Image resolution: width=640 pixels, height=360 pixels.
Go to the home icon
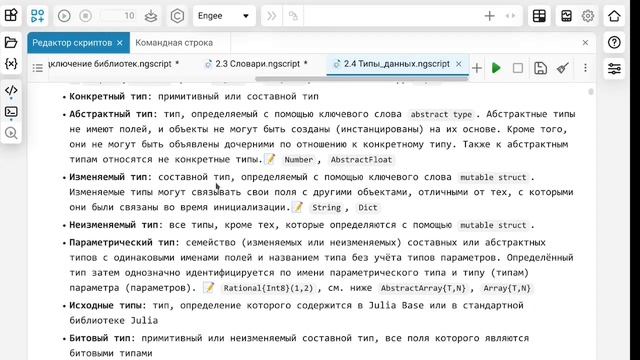point(614,16)
